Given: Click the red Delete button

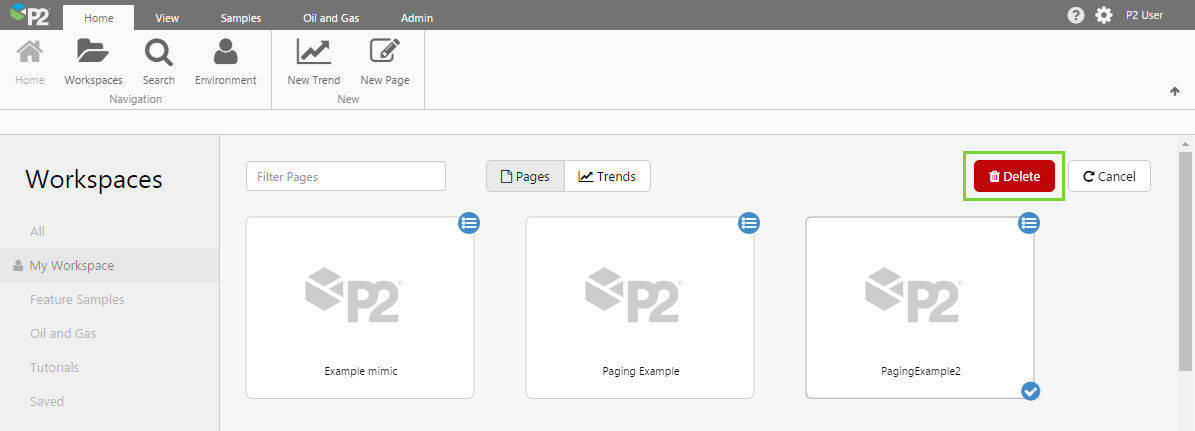Looking at the screenshot, I should pos(1014,176).
